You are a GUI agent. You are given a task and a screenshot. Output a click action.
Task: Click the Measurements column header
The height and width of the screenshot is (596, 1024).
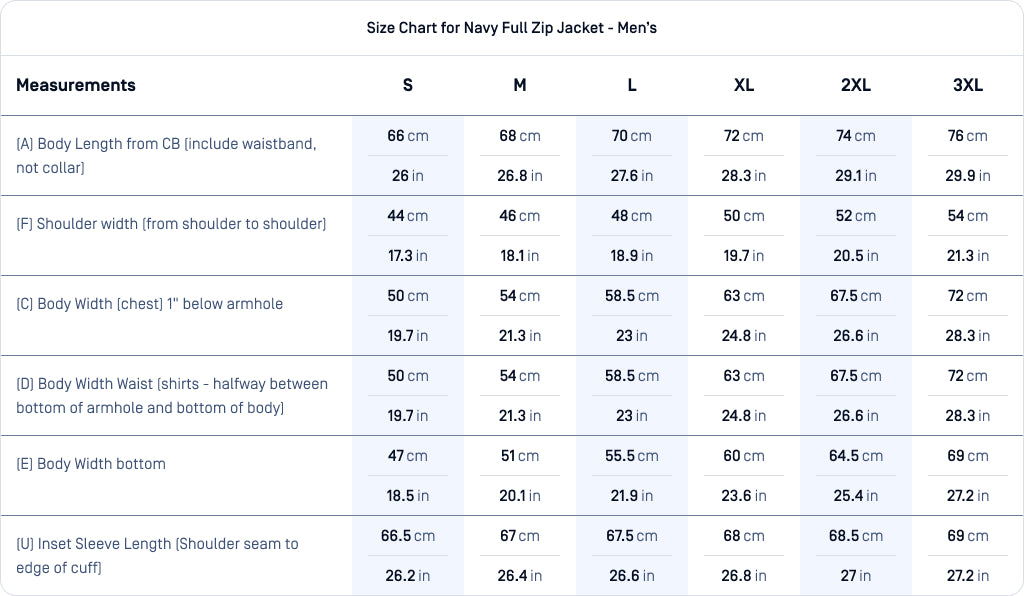[x=76, y=85]
